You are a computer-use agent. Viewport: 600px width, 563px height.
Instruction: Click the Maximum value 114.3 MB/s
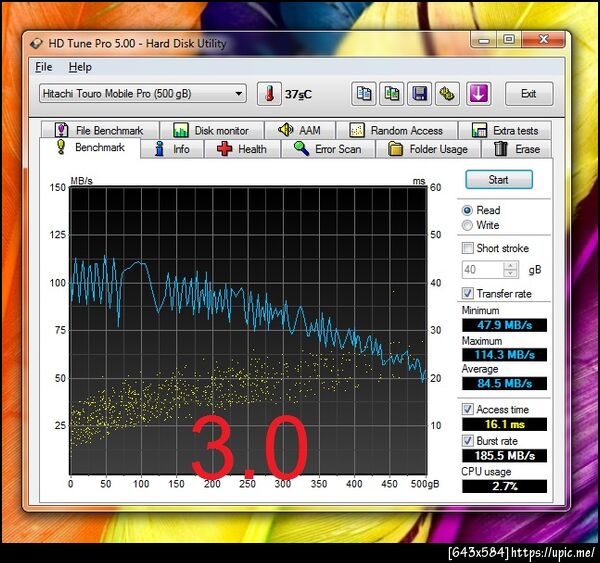point(504,355)
